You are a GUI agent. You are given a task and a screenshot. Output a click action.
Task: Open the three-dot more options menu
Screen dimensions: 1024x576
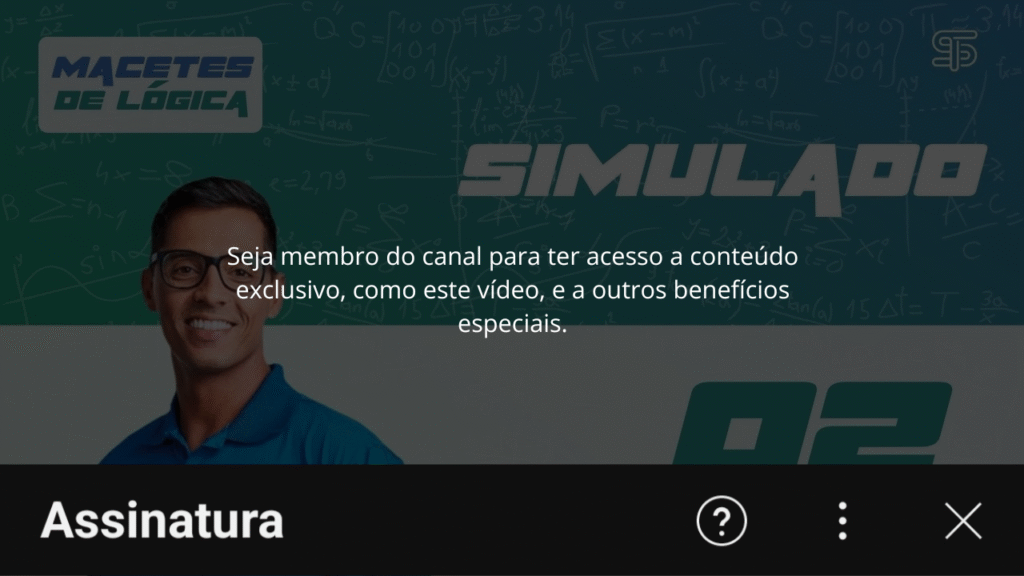click(842, 520)
